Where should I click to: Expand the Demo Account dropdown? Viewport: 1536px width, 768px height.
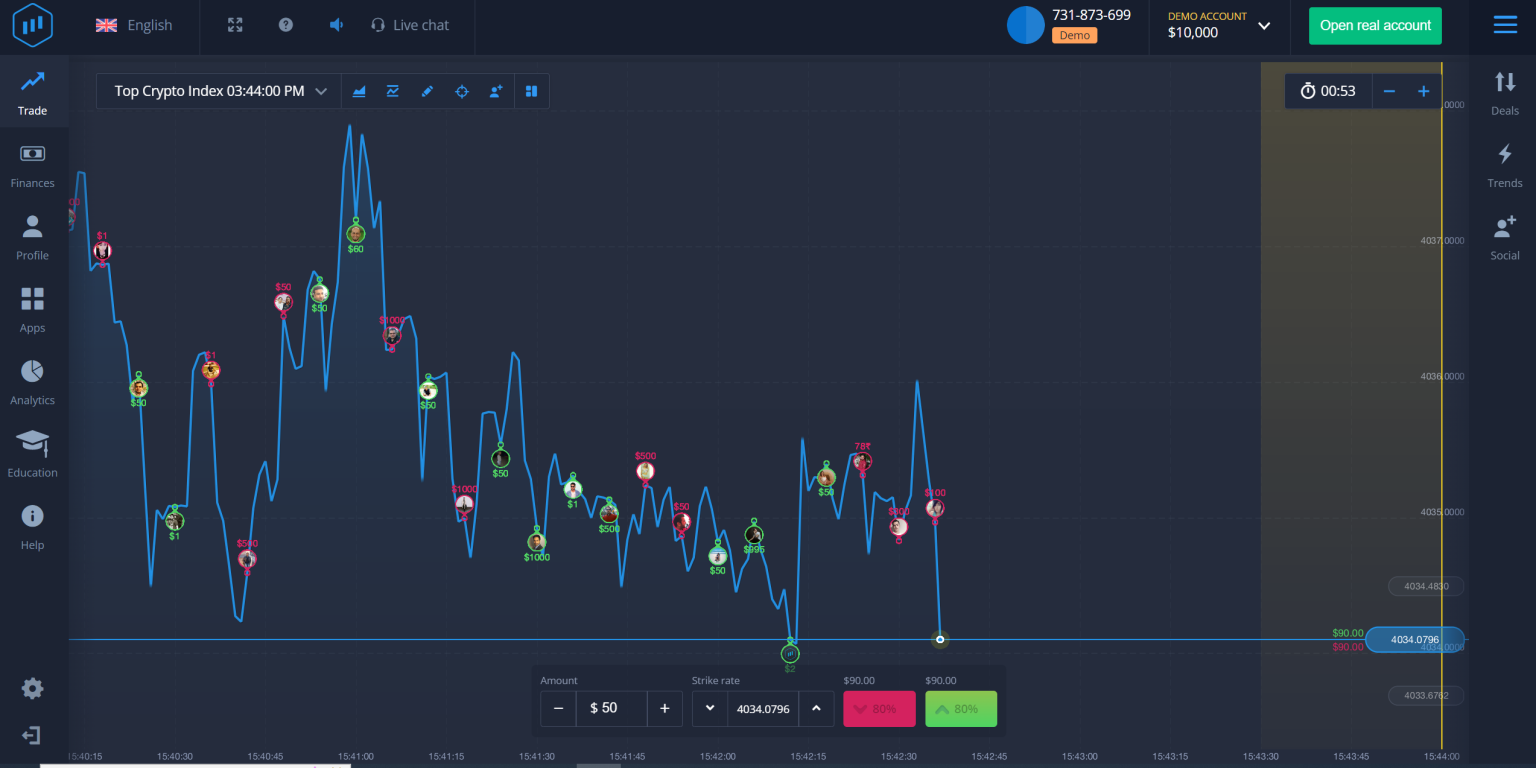tap(1264, 27)
